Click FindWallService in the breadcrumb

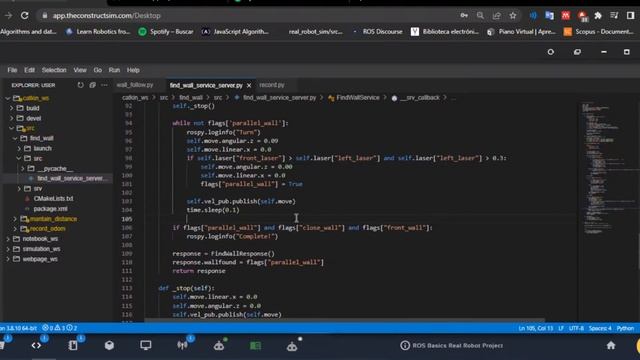pyautogui.click(x=358, y=98)
